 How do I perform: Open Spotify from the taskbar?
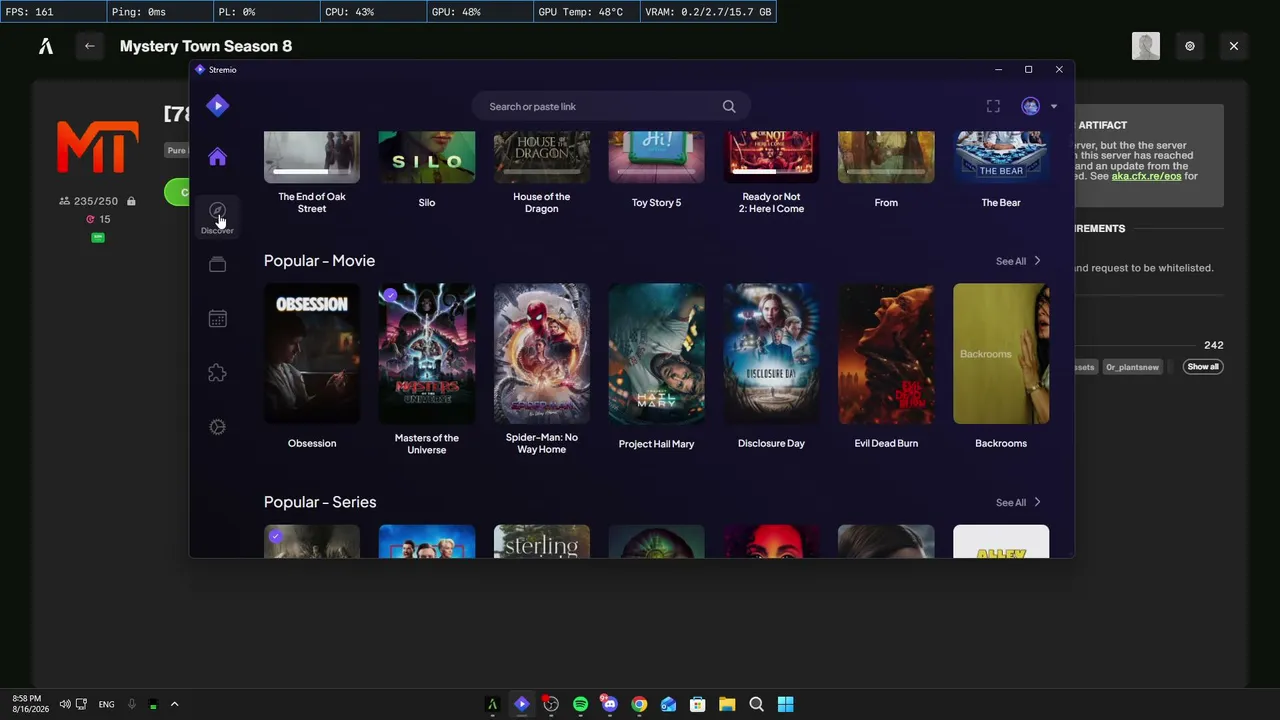[x=580, y=704]
